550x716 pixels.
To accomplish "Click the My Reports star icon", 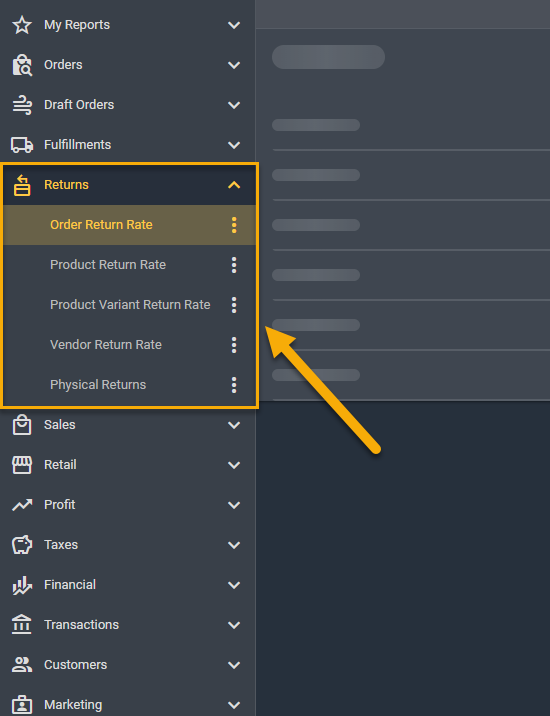I will tap(22, 25).
